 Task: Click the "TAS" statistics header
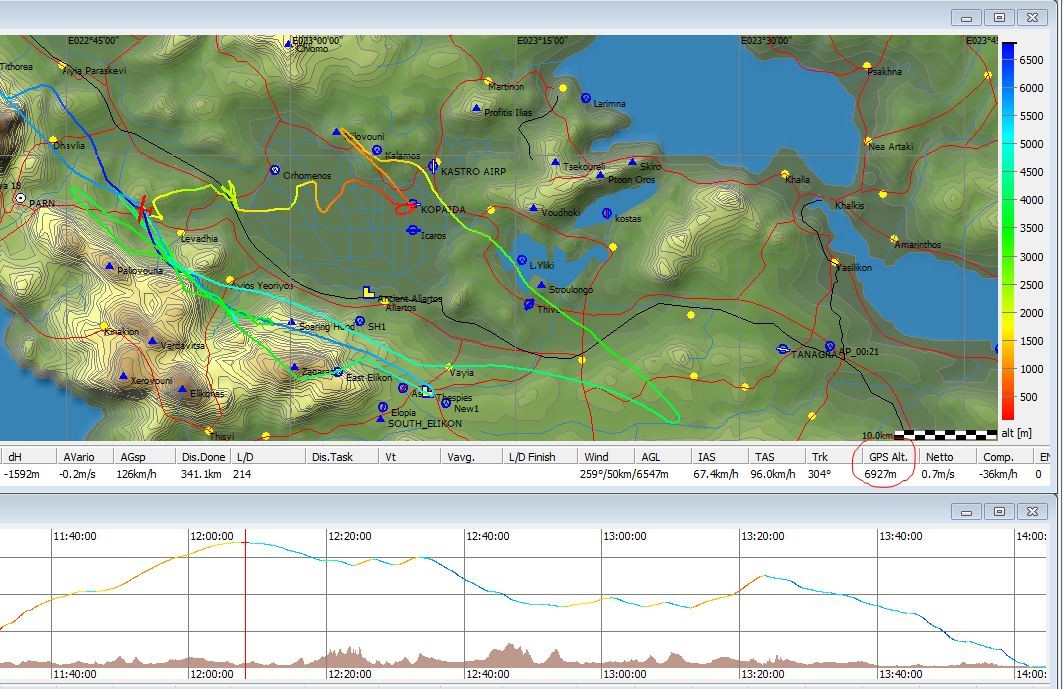pos(765,457)
